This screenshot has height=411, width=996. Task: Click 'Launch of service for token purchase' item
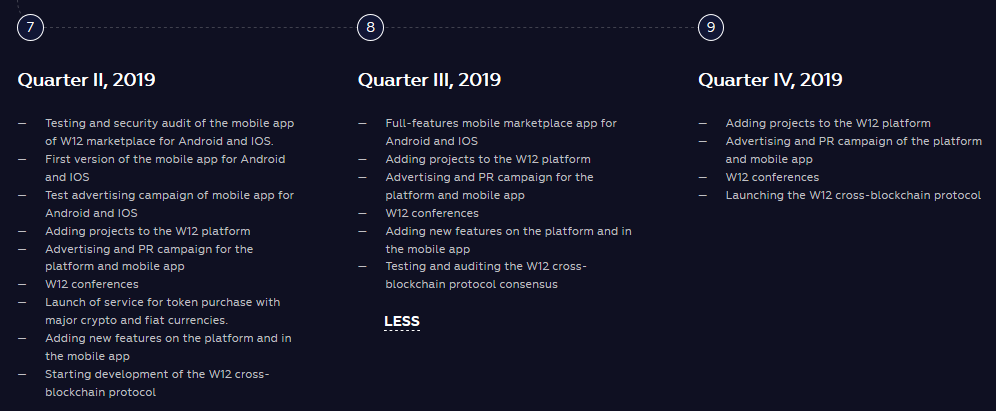[163, 311]
